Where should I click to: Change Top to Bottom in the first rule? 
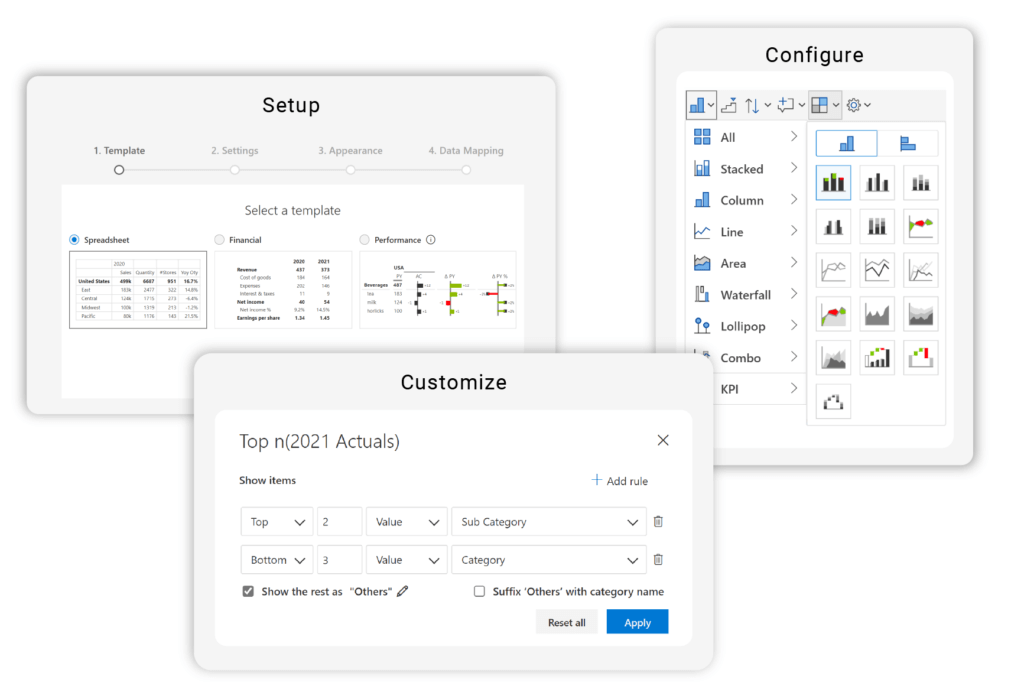[276, 521]
